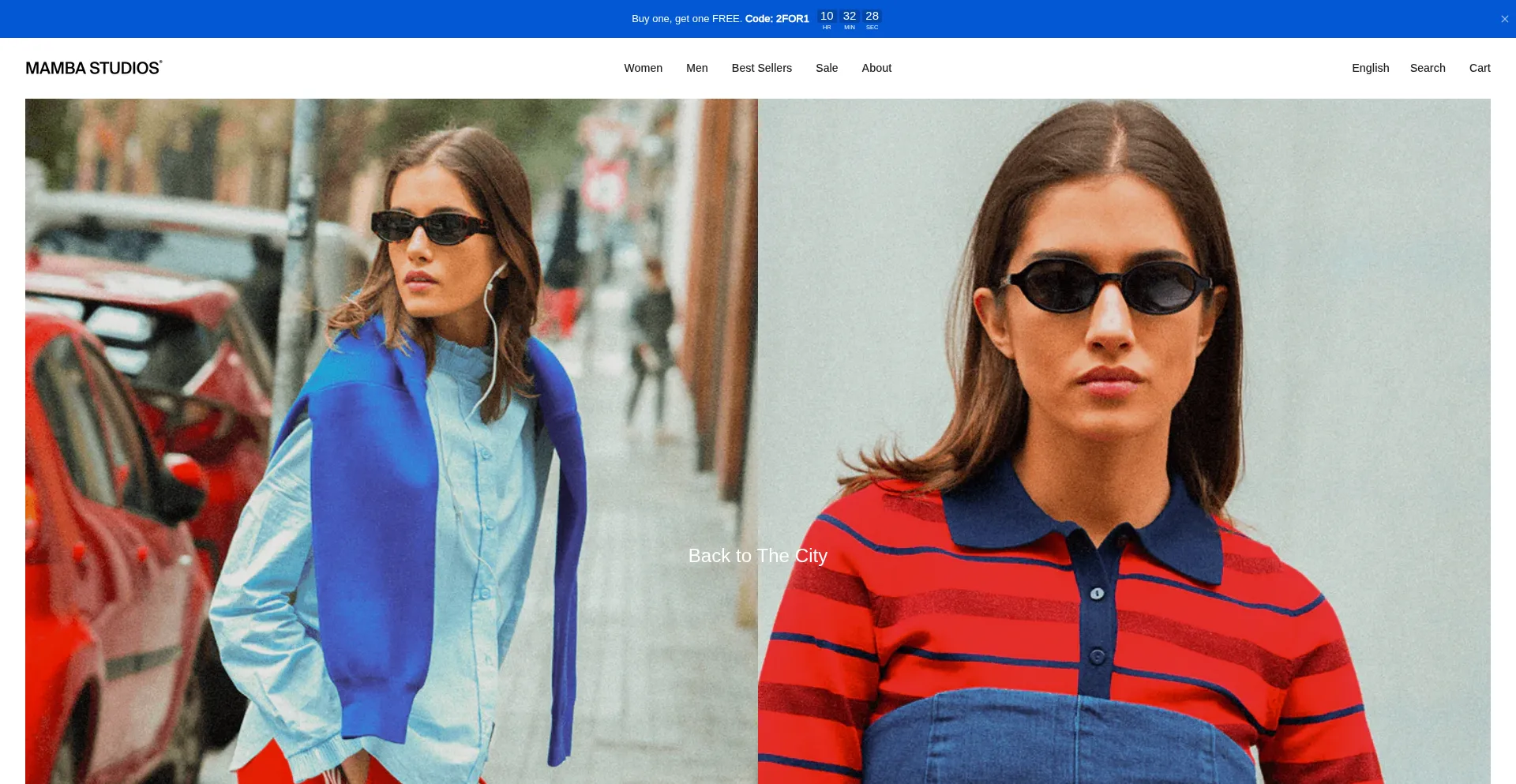Viewport: 1516px width, 784px height.
Task: Close the promo announcement bar
Action: pyautogui.click(x=1504, y=19)
